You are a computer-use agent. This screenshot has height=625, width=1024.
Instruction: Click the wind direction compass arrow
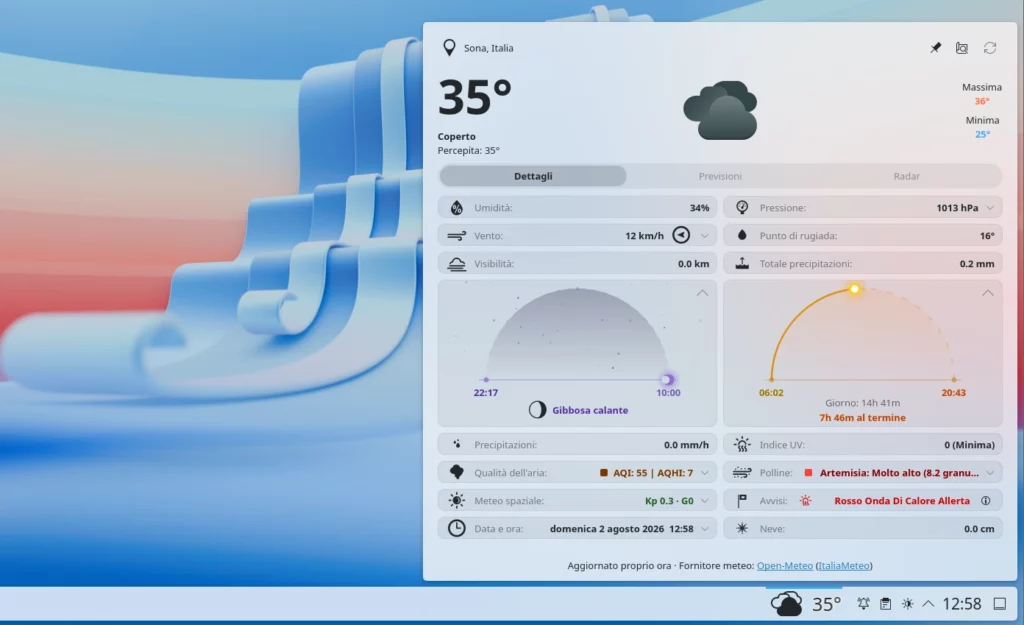pos(681,235)
